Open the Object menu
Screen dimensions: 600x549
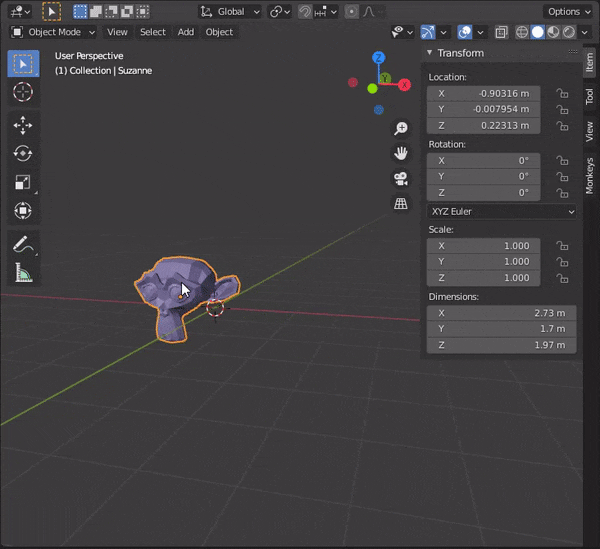coord(219,33)
